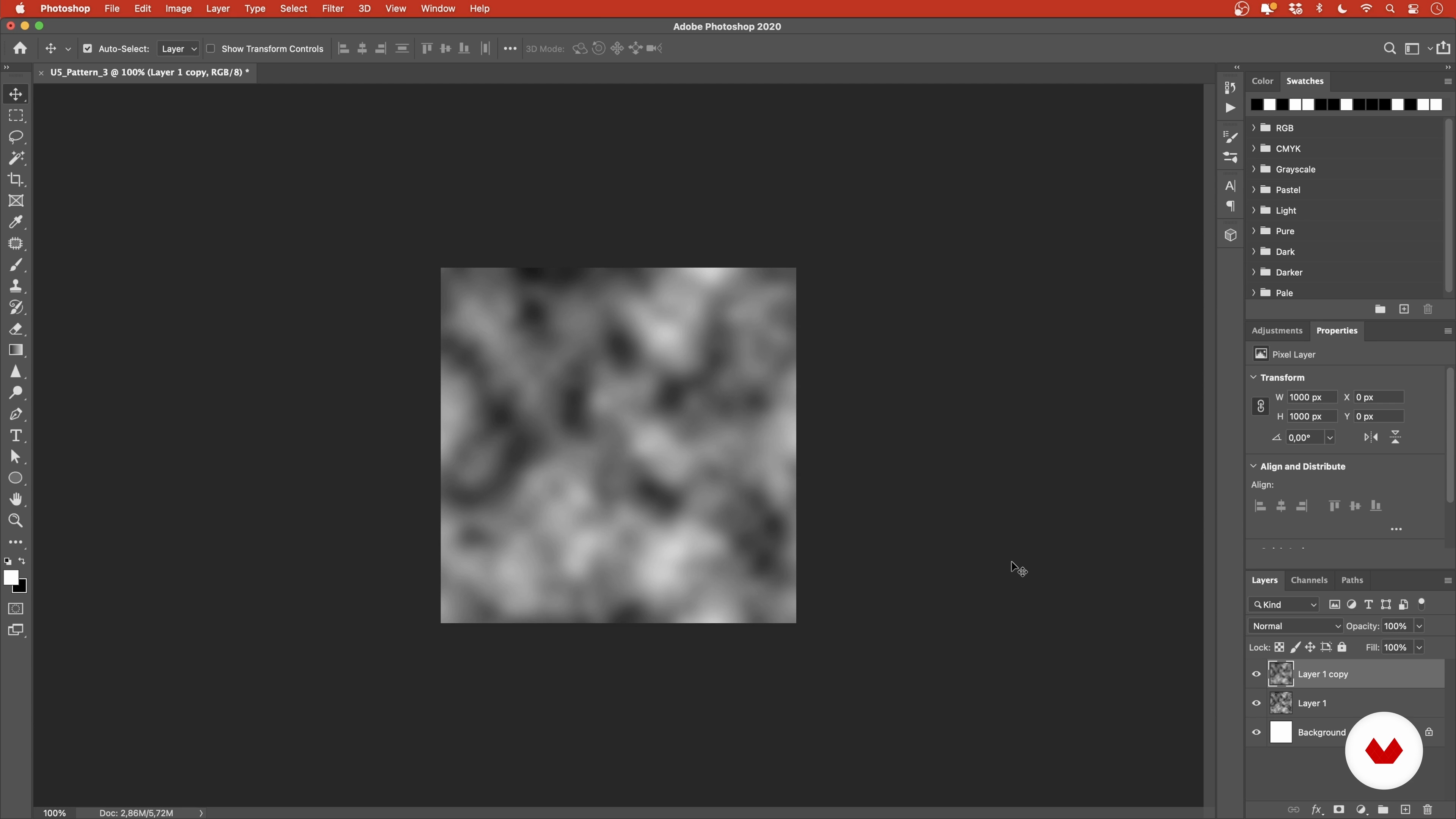Switch to the Color tab
The height and width of the screenshot is (819, 1456).
tap(1262, 81)
